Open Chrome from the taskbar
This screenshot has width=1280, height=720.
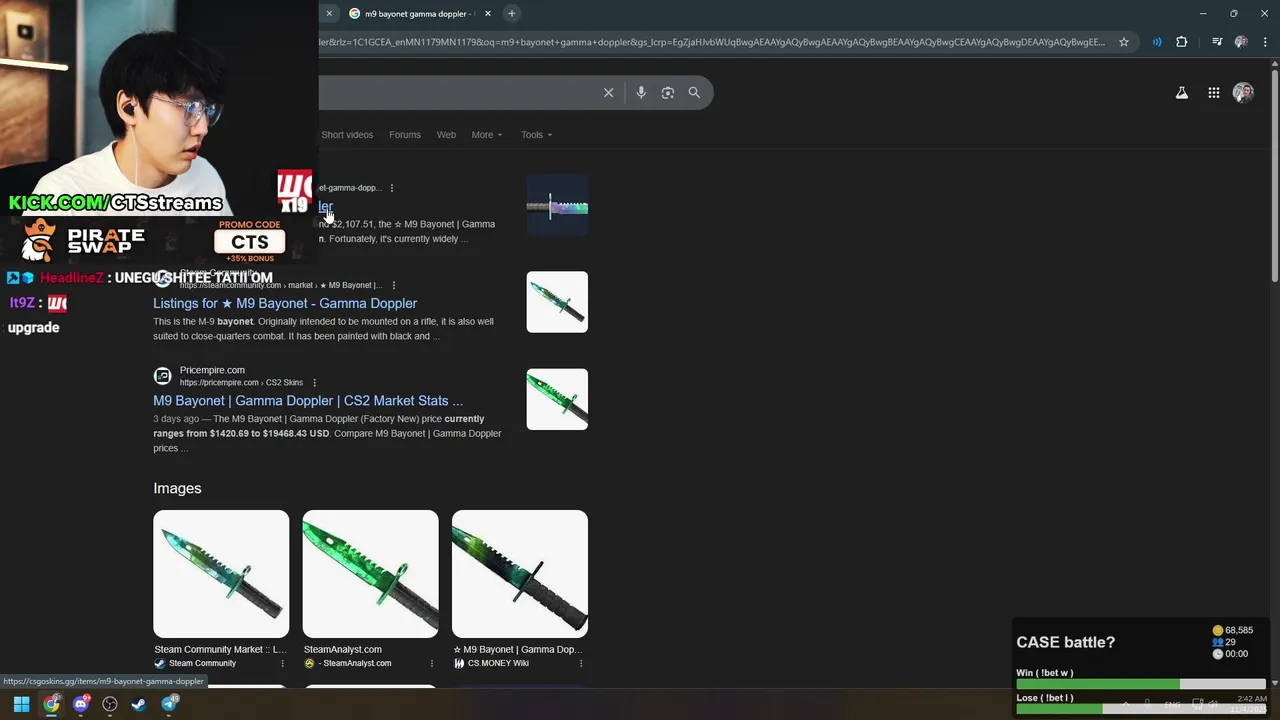(51, 704)
